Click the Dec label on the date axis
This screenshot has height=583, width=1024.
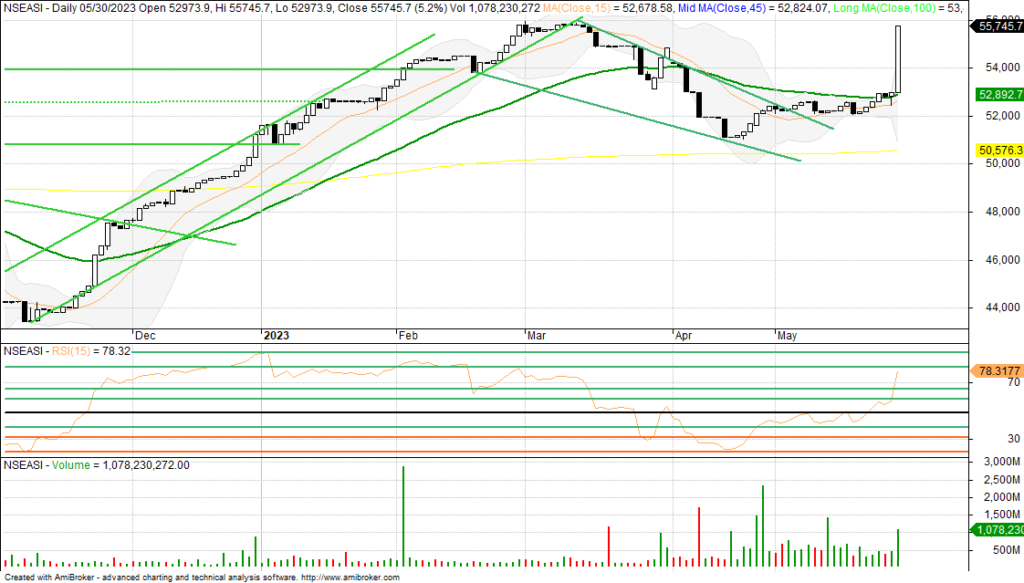144,337
